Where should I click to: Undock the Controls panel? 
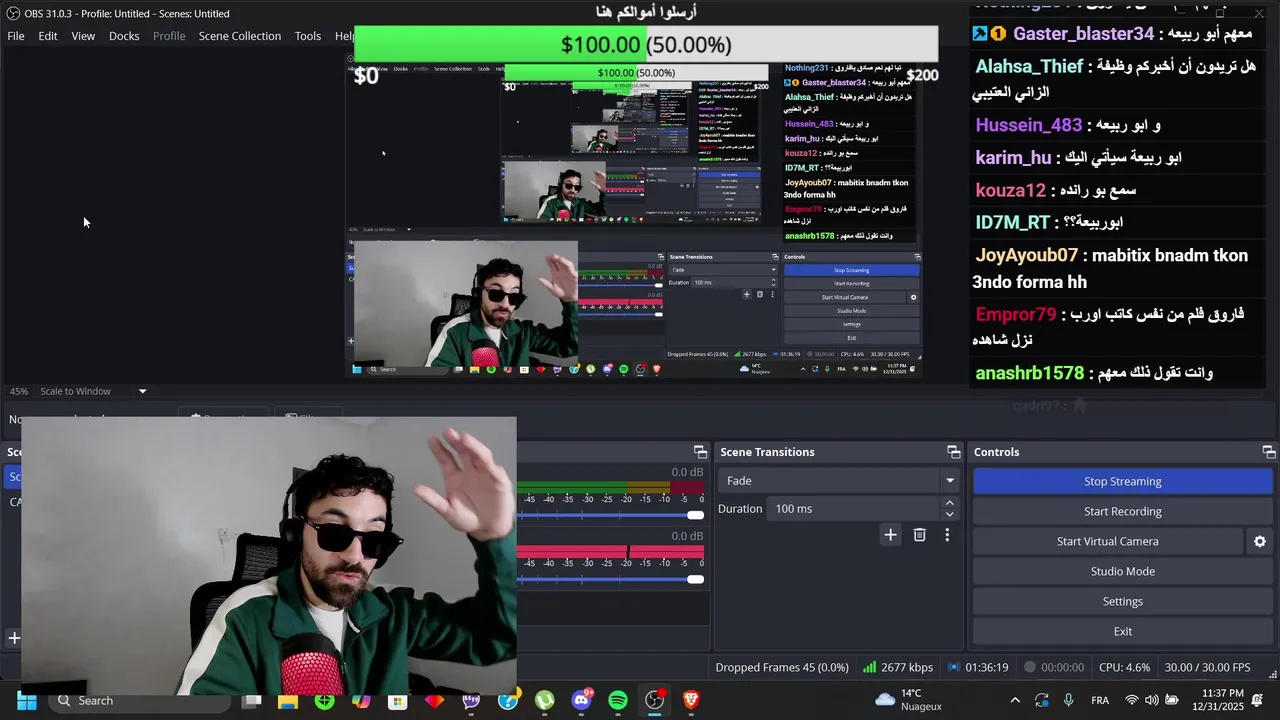coord(1268,452)
